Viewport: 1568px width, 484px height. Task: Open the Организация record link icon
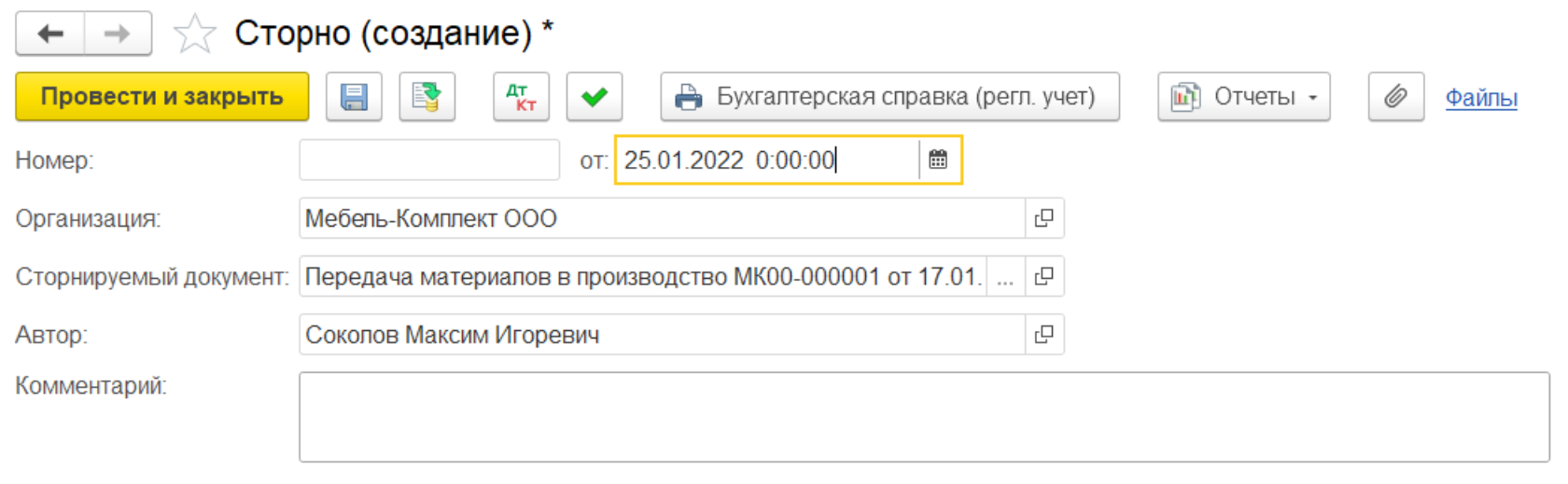pos(1044,218)
